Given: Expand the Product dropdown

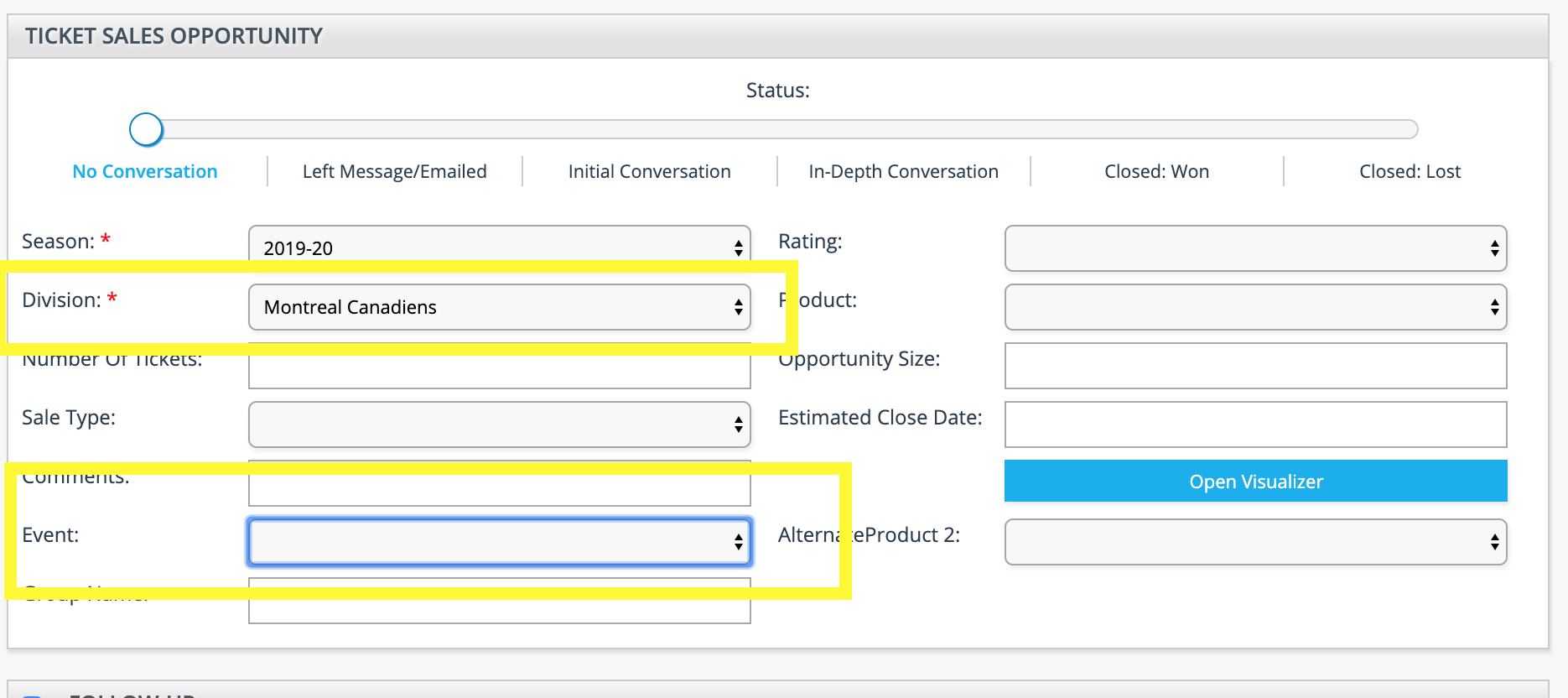Looking at the screenshot, I should click(x=1255, y=307).
